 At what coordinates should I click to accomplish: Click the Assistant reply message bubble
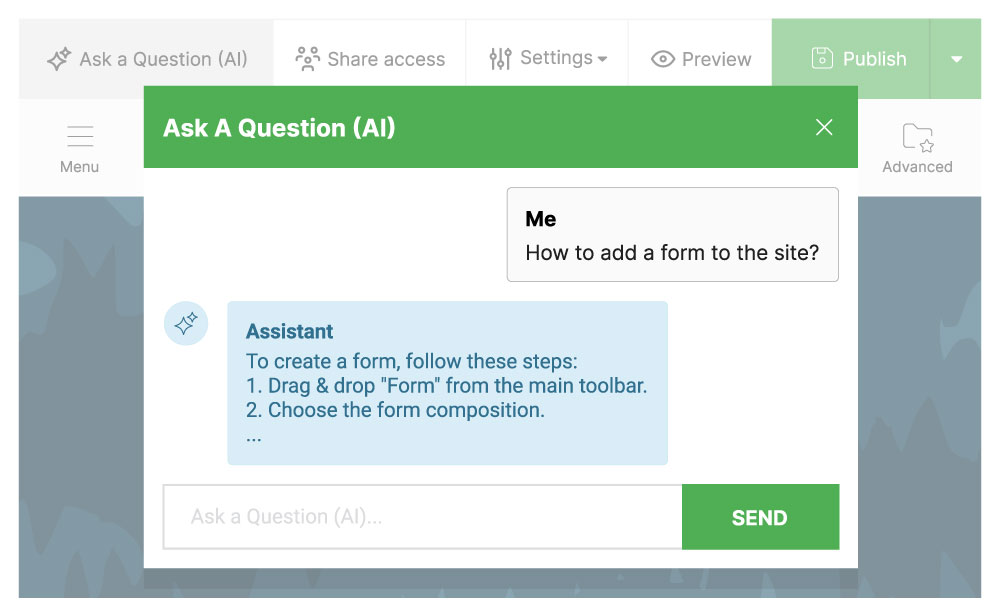tap(447, 383)
